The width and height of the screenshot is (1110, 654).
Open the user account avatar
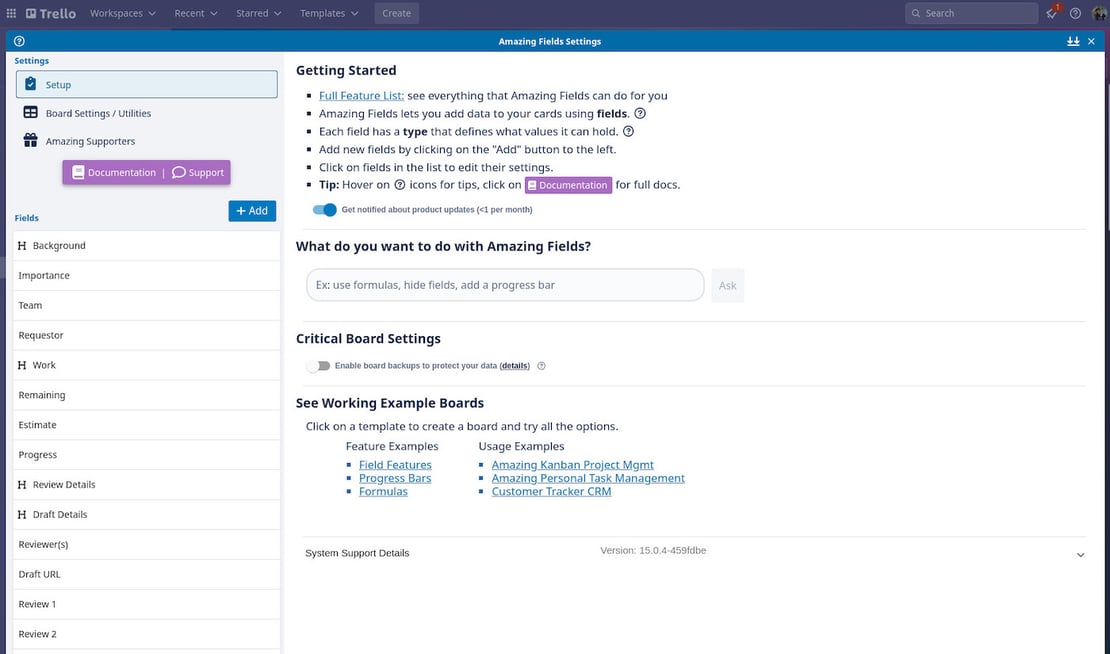pos(1098,13)
